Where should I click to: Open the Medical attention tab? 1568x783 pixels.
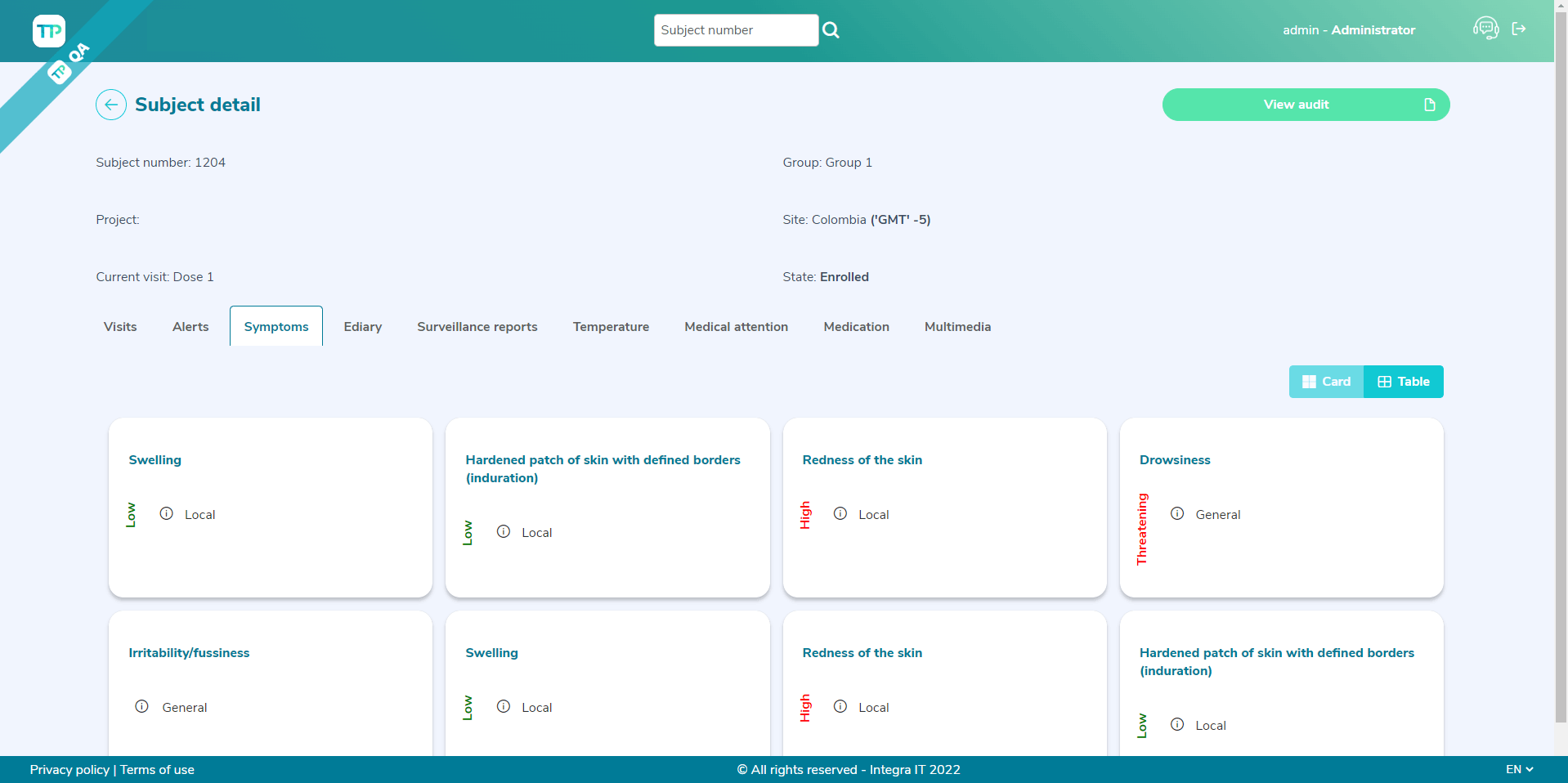[x=737, y=326]
